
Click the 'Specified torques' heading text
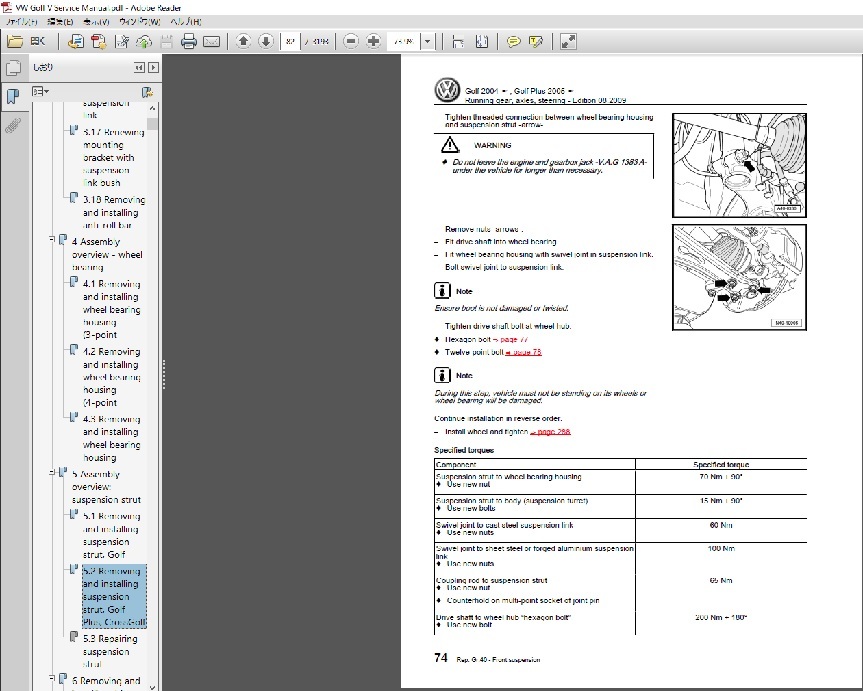(x=464, y=450)
